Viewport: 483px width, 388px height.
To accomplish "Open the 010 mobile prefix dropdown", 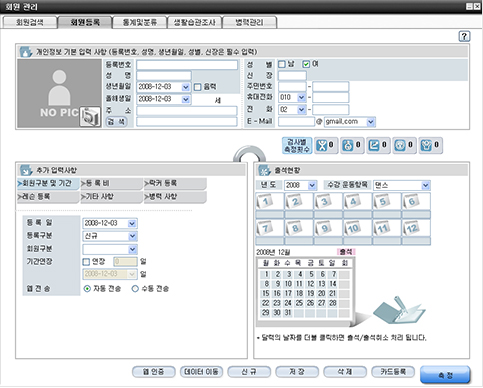I will click(301, 97).
